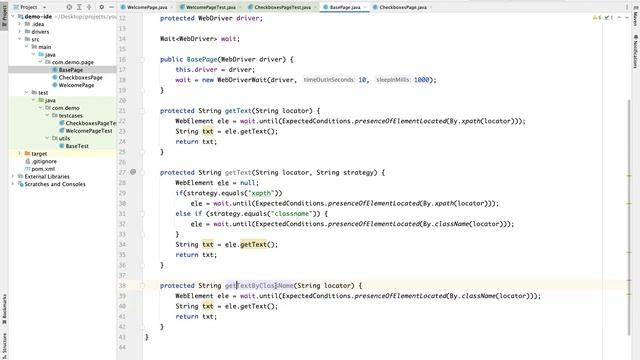Toggle code fold marker on line 21
Screen dimensions: 640x360
[x=142, y=111]
